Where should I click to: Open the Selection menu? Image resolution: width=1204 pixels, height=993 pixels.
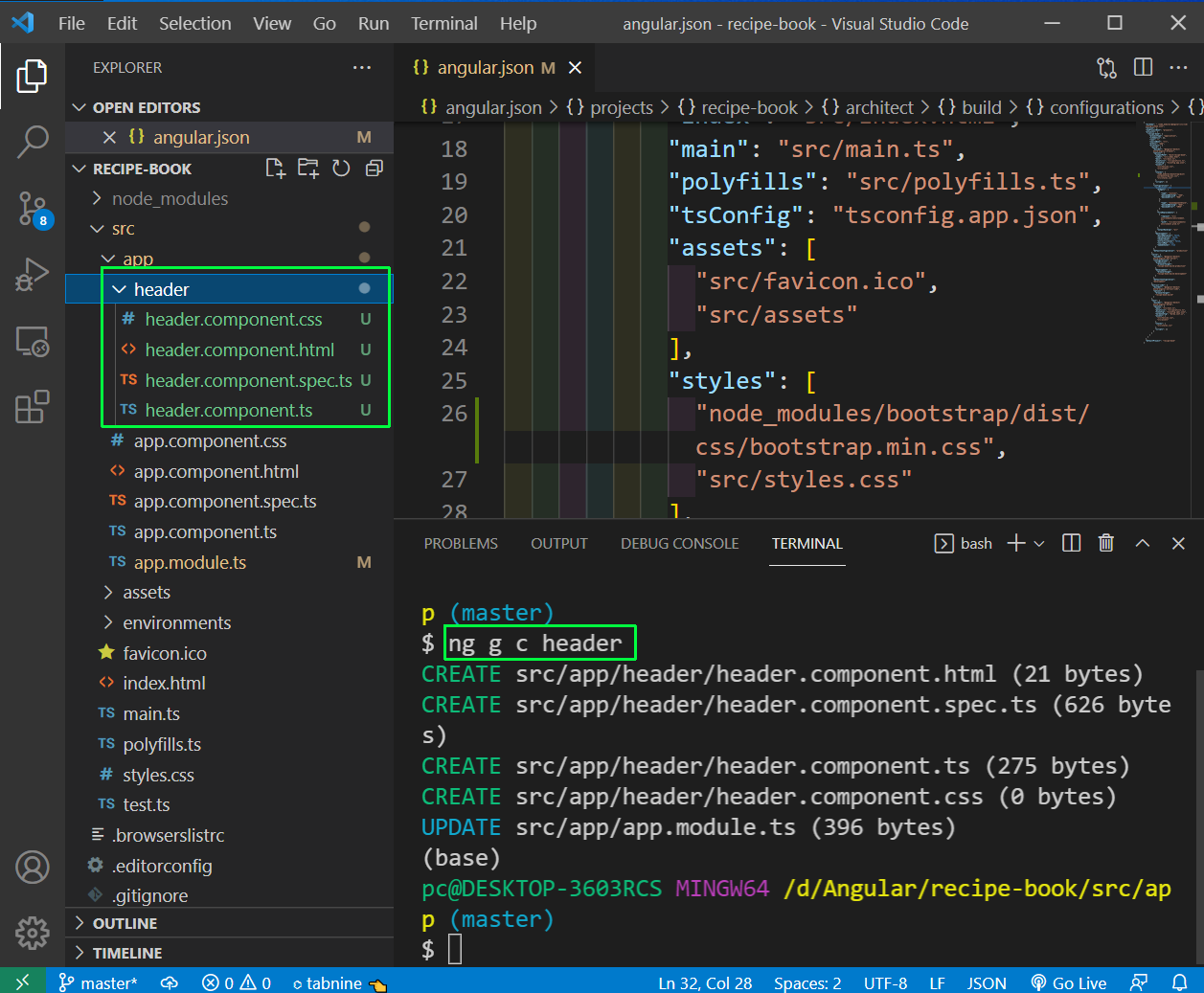pos(195,23)
